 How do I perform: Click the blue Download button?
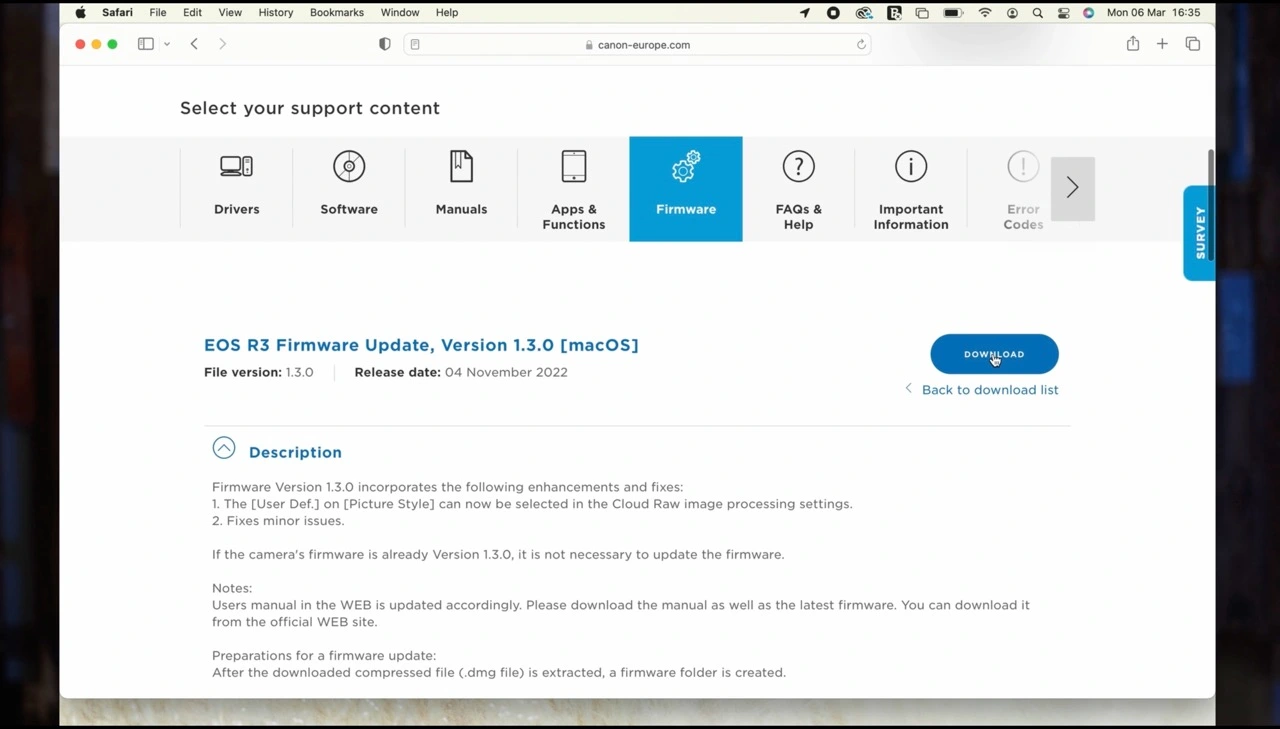tap(994, 354)
